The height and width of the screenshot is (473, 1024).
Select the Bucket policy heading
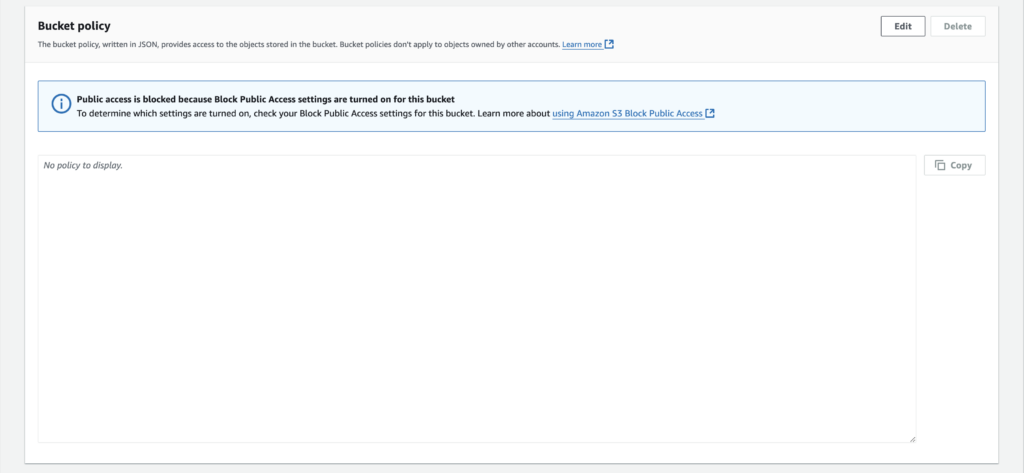coord(74,24)
